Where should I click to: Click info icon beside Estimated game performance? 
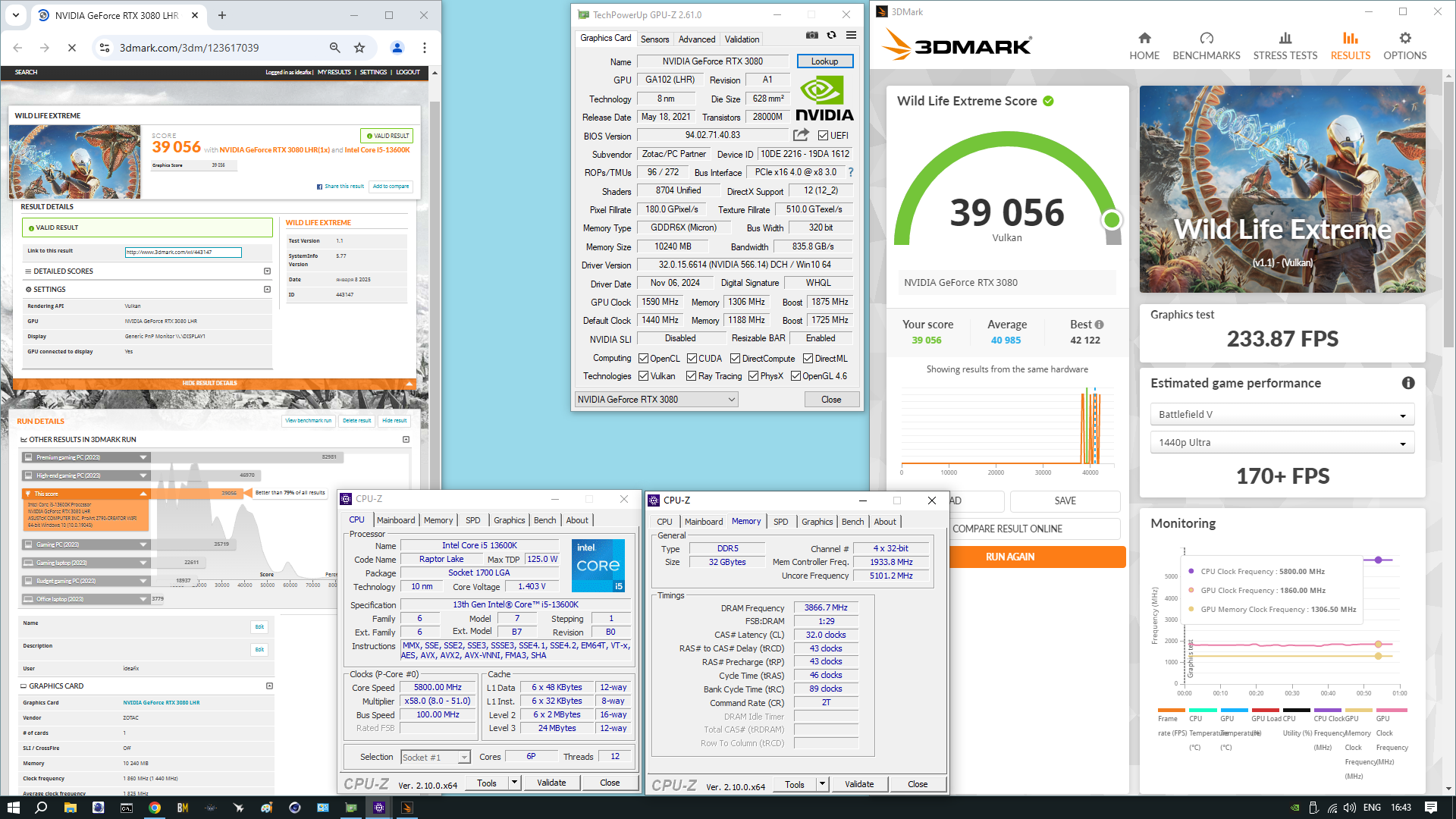(x=1408, y=383)
